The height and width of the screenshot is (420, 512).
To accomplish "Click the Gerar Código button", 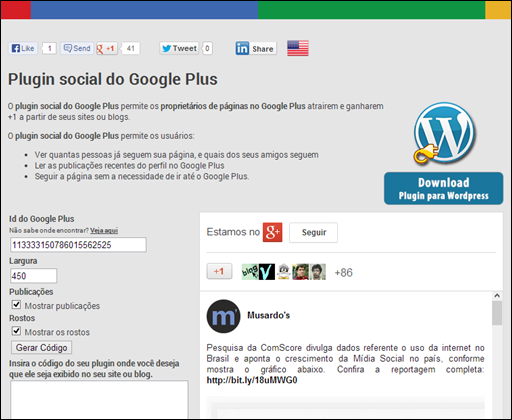I will [41, 347].
